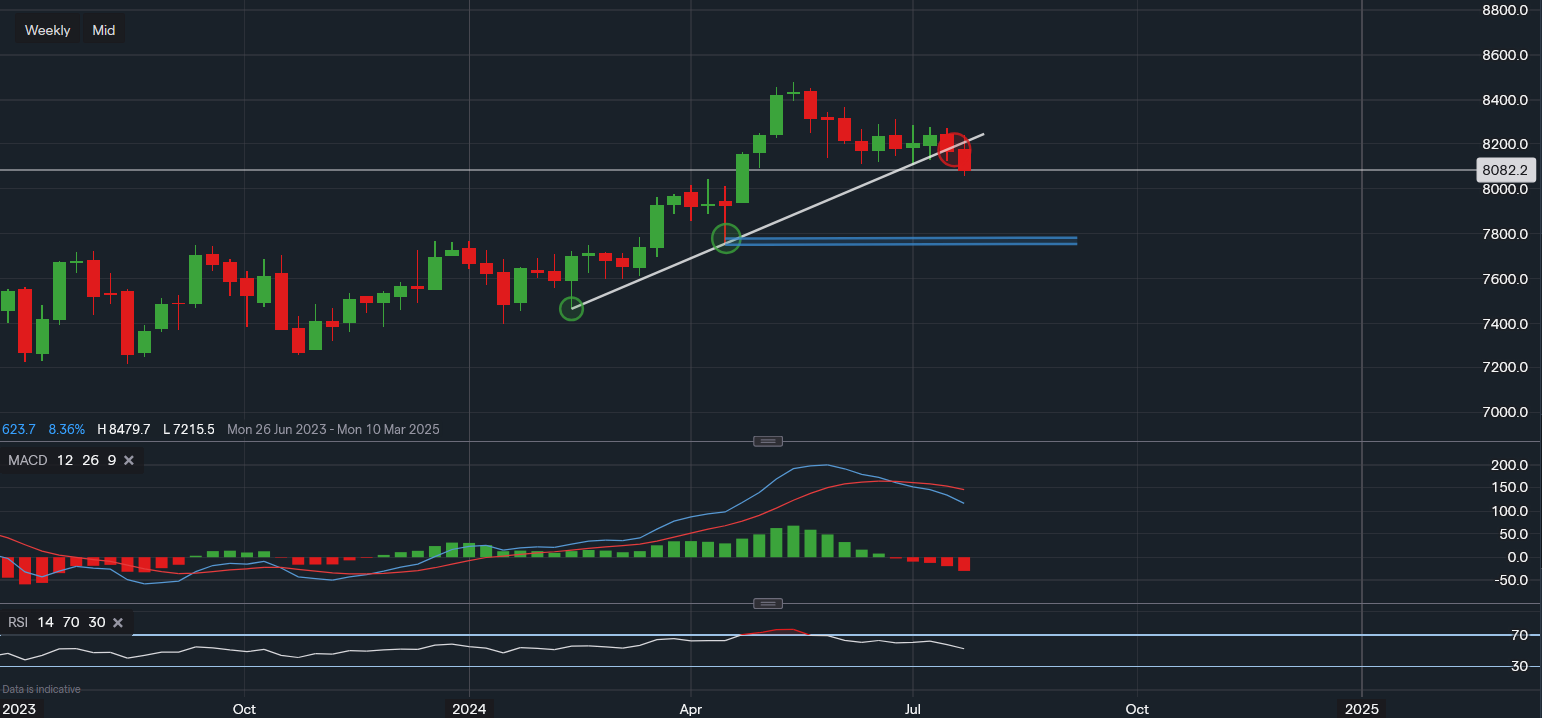1542x718 pixels.
Task: Click the 8800.0 label on the price axis
Action: point(1503,10)
